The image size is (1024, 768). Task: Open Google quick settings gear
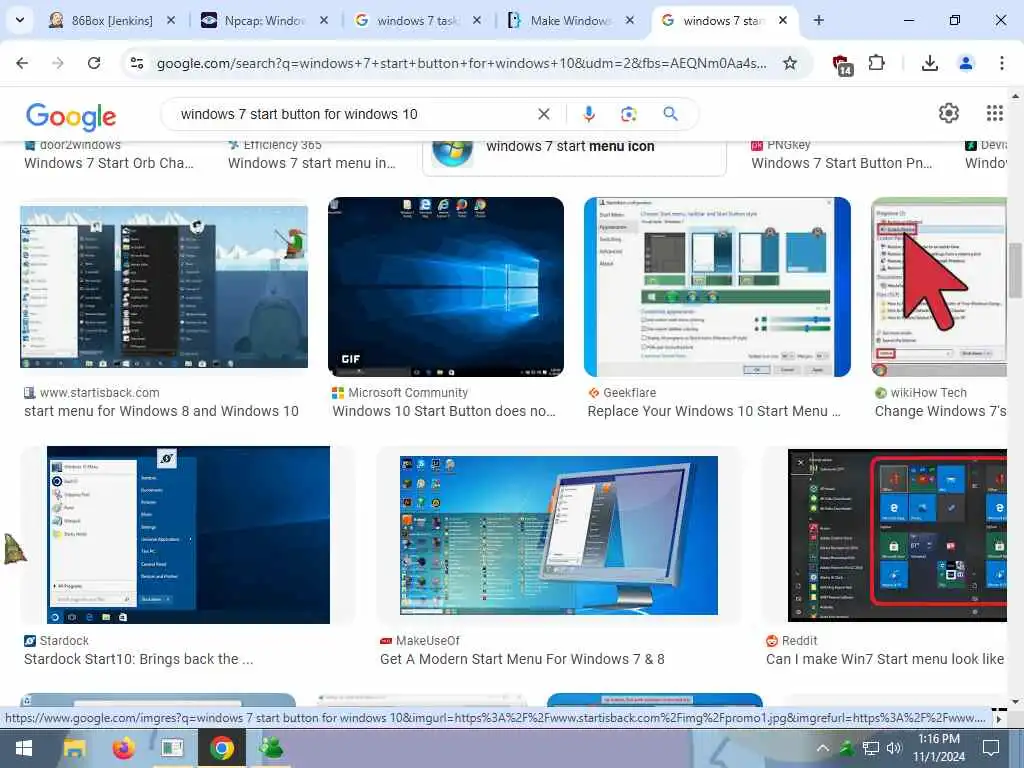pyautogui.click(x=948, y=114)
